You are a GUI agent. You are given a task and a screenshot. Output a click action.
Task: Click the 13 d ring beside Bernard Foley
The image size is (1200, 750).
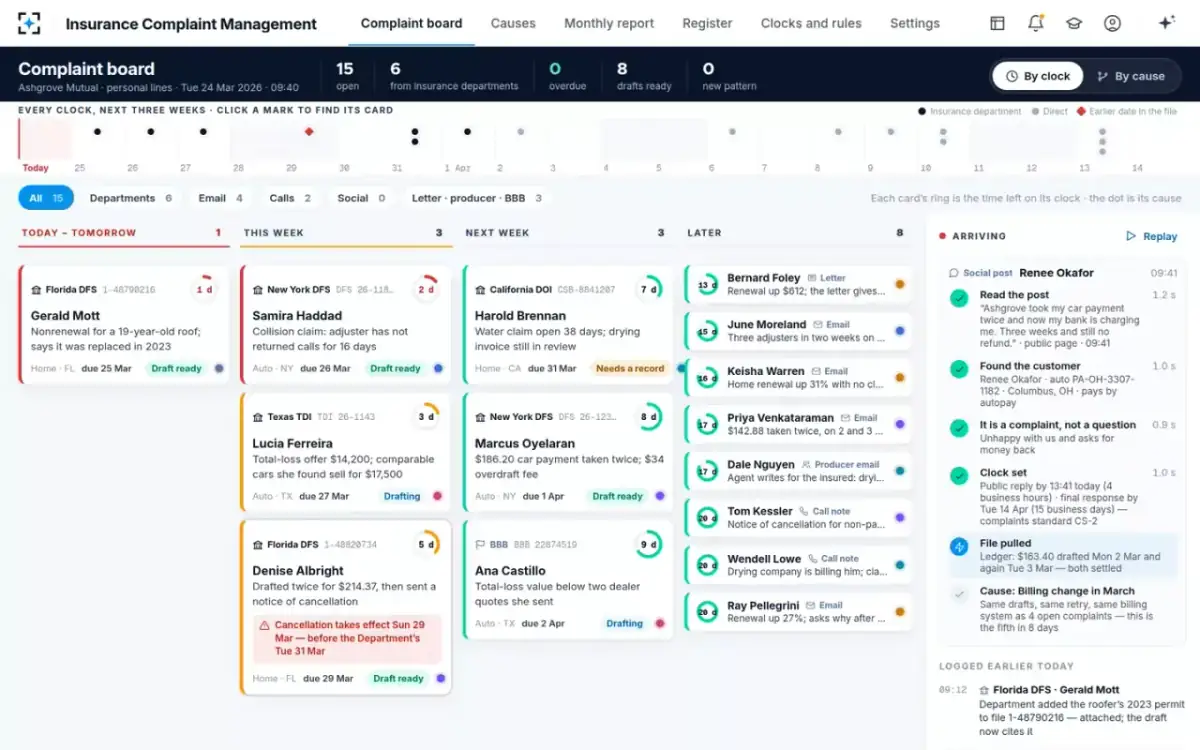(708, 285)
